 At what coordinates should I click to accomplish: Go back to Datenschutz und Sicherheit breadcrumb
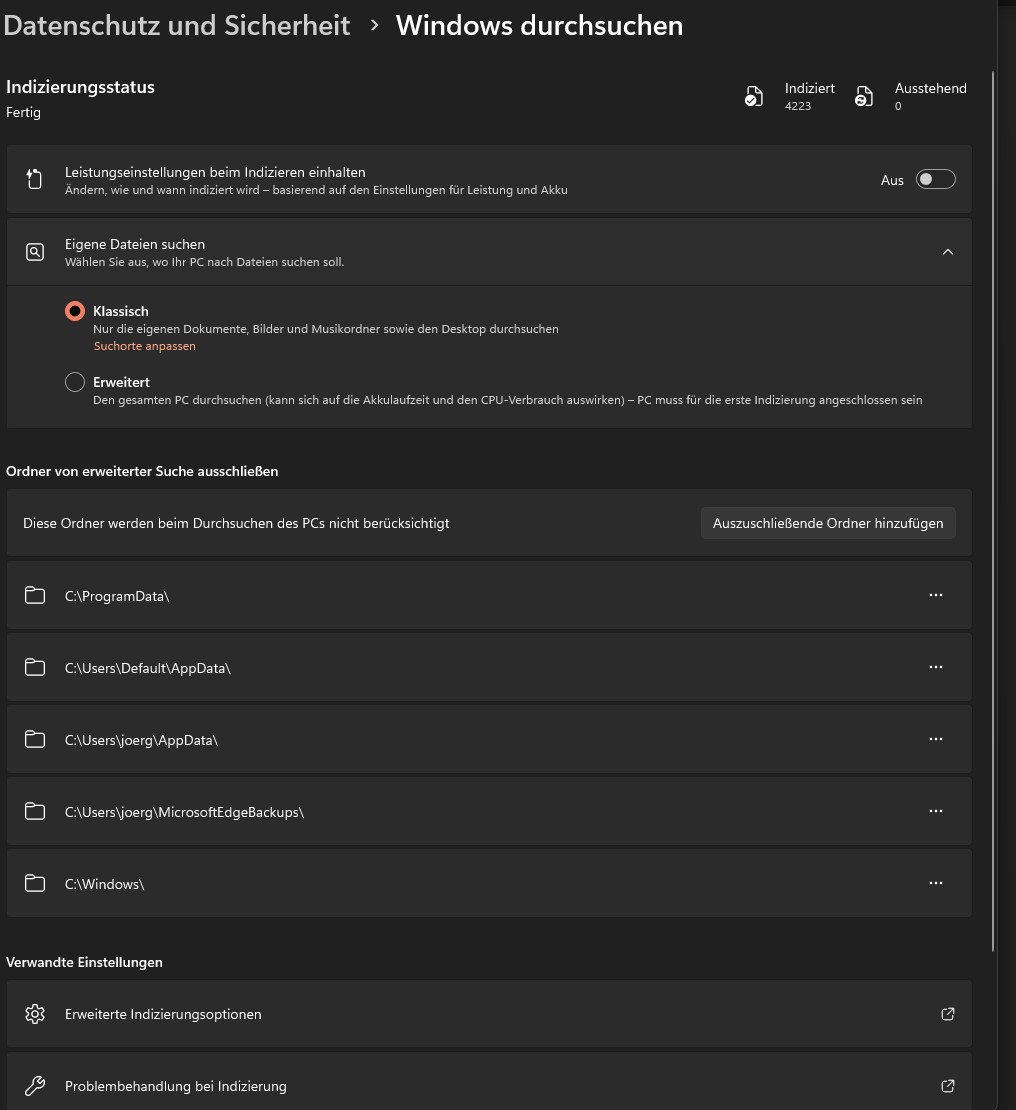[177, 25]
